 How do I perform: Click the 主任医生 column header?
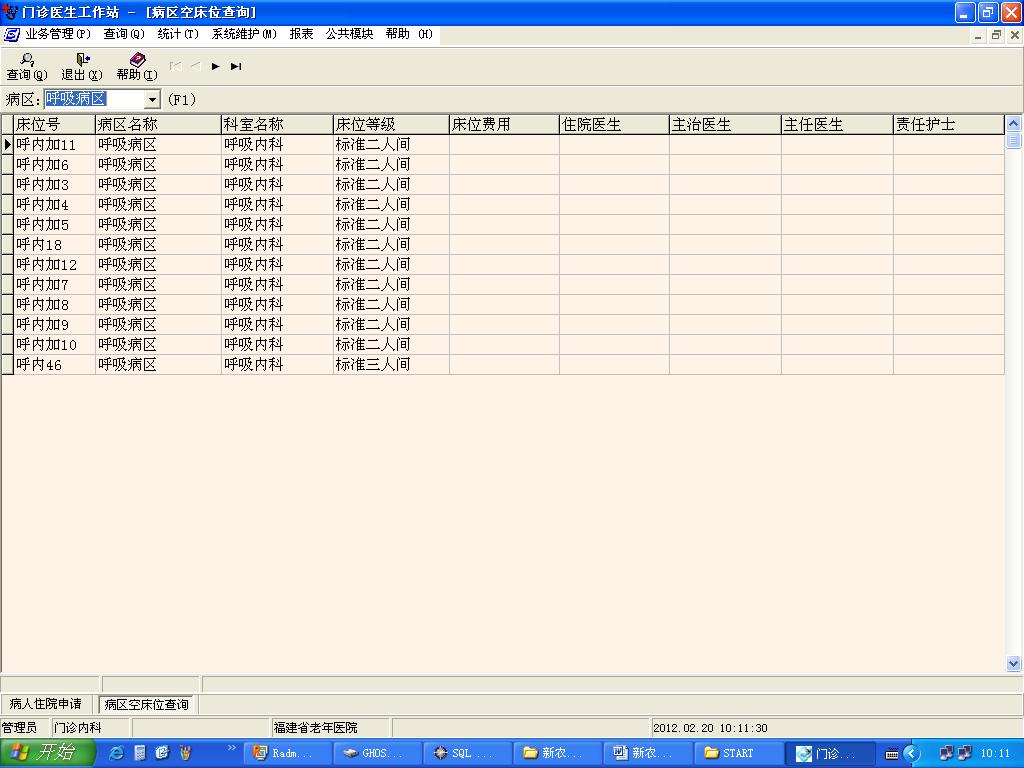tap(837, 124)
